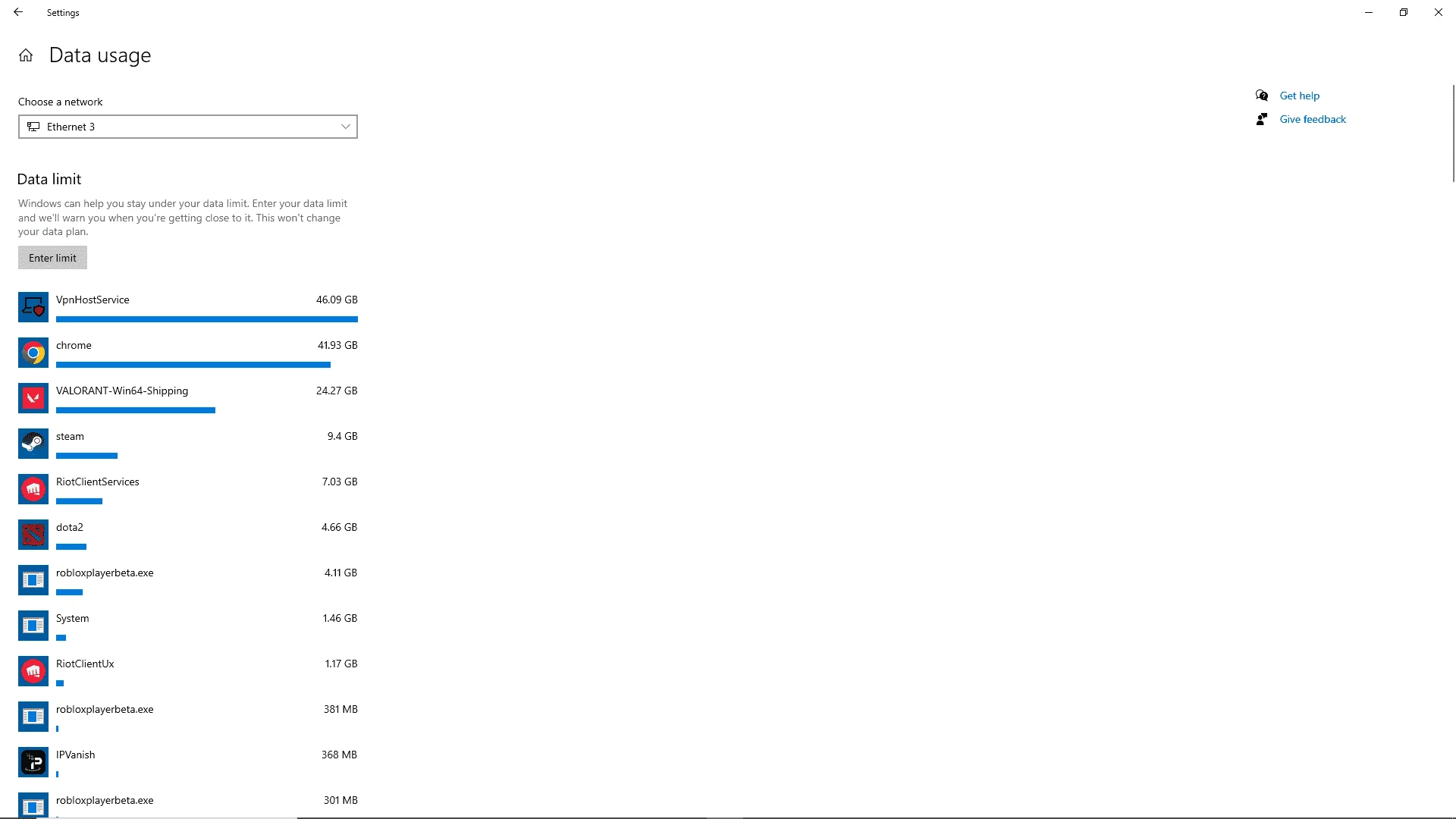Select the dota2 app icon
This screenshot has height=819, width=1456.
point(33,535)
